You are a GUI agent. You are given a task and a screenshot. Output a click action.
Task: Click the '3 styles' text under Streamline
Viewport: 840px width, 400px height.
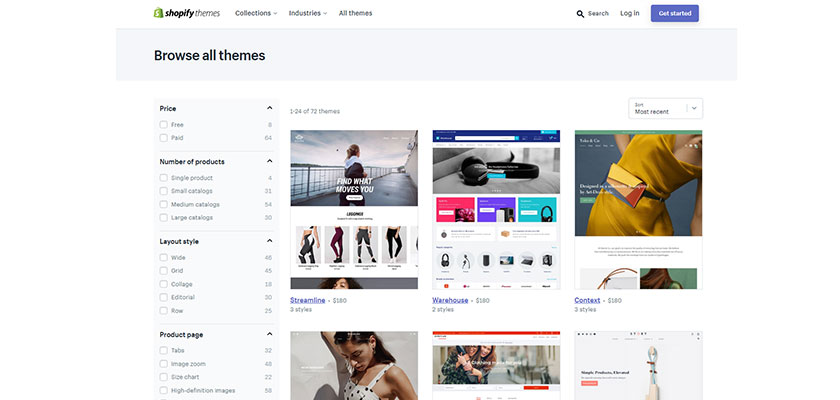[x=301, y=310]
